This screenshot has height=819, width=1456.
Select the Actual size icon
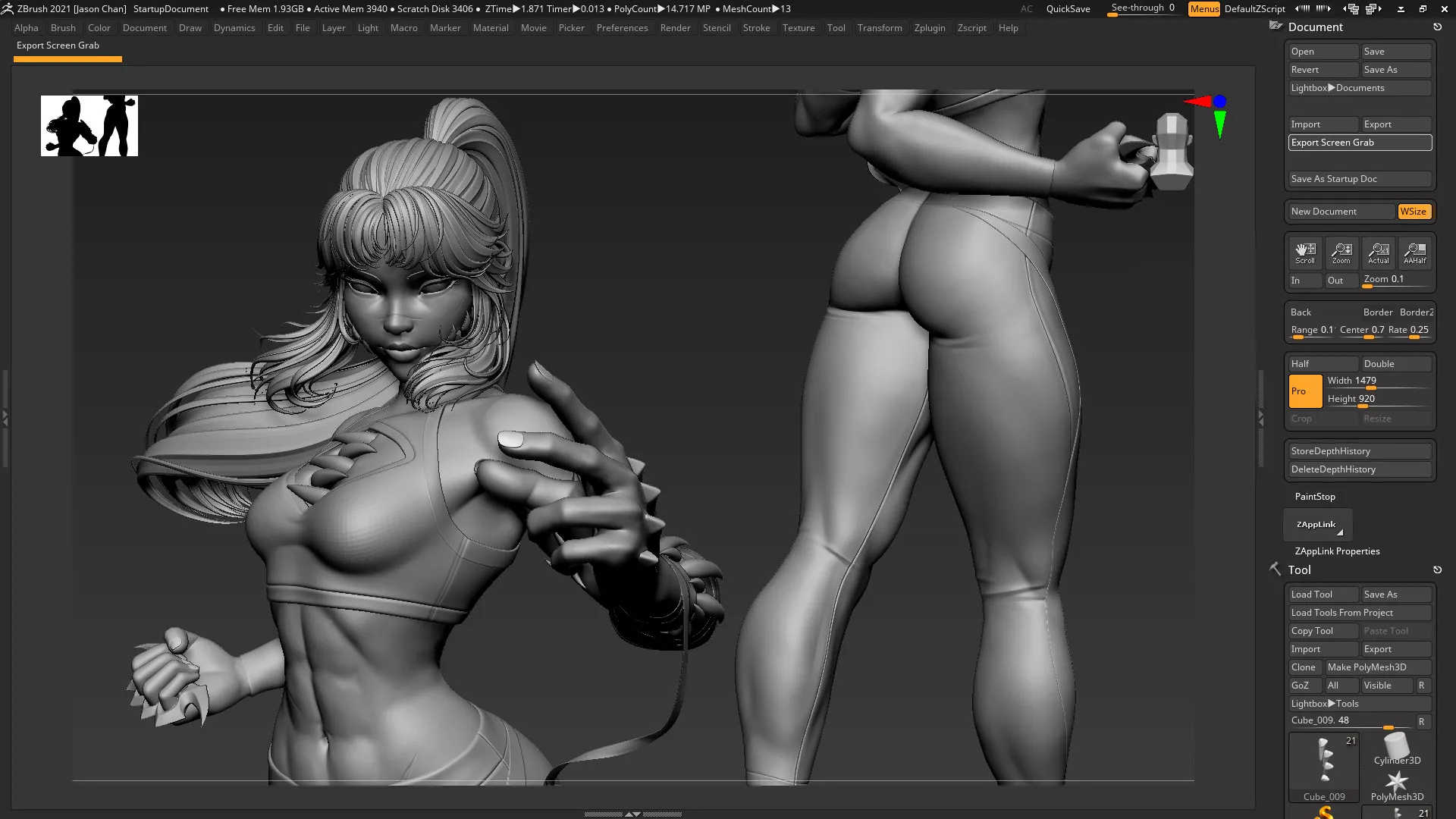pyautogui.click(x=1378, y=253)
